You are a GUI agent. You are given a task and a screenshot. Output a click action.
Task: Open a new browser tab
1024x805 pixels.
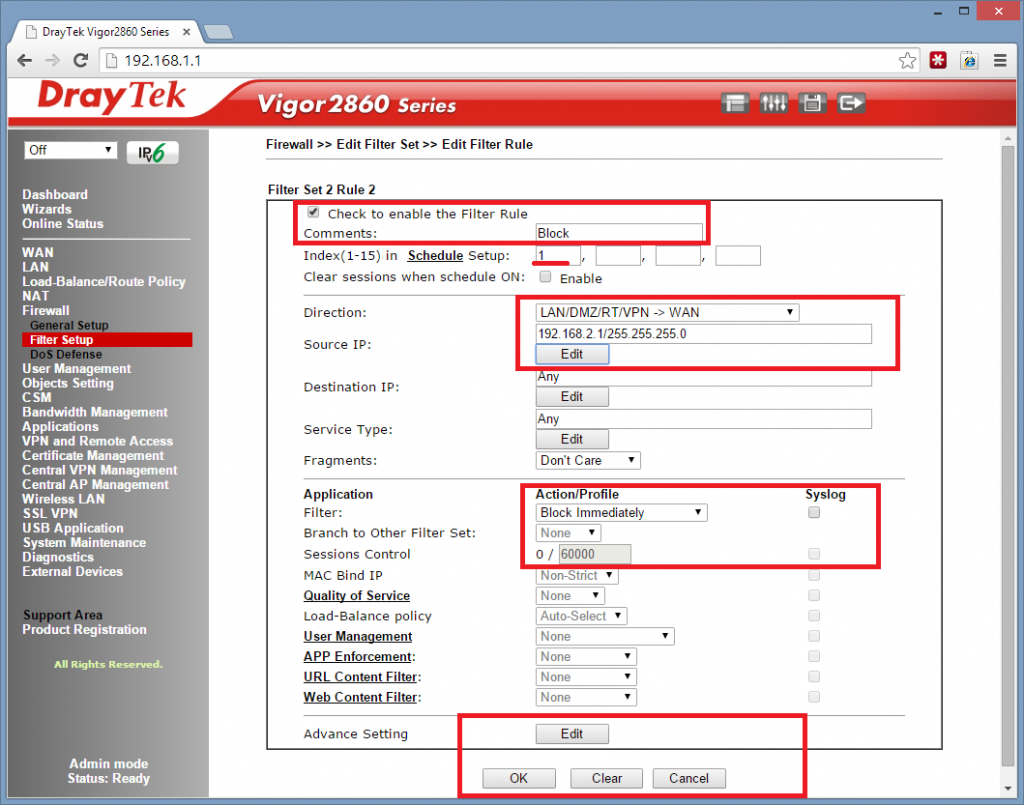[x=218, y=31]
